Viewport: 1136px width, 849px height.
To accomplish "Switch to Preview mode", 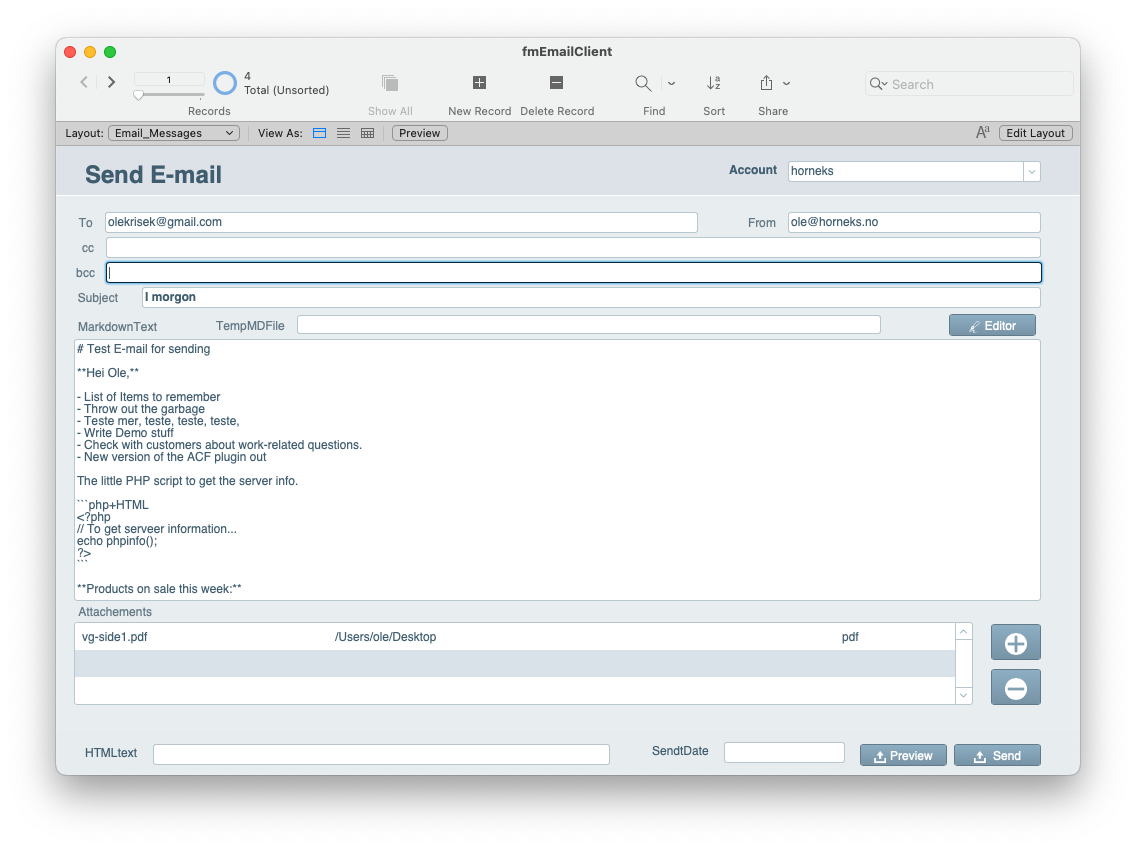I will [419, 132].
